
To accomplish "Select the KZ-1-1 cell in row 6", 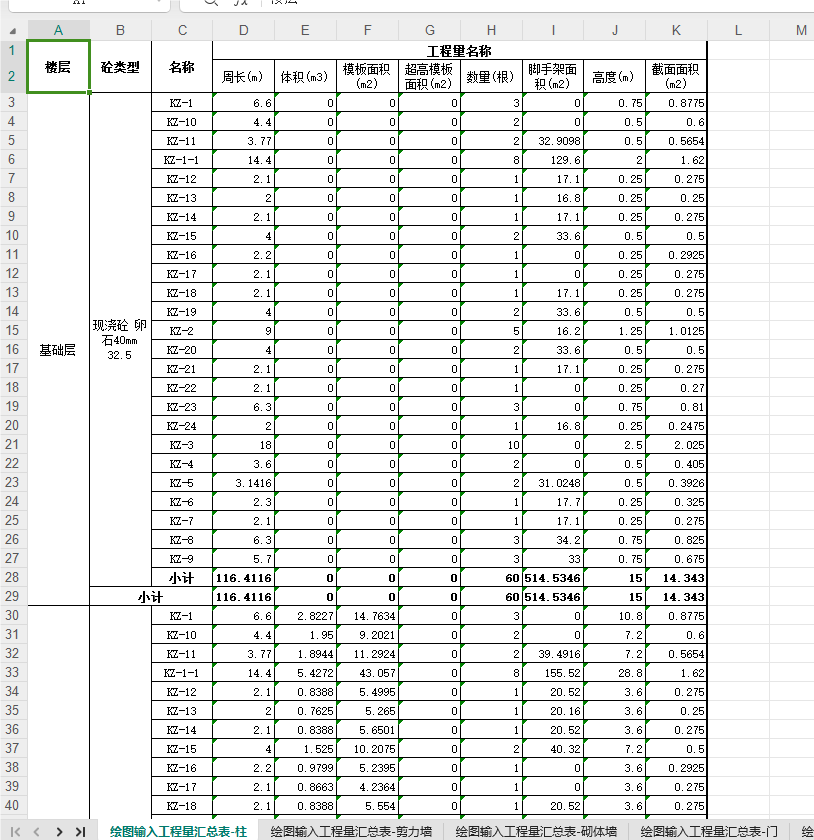I will [182, 160].
